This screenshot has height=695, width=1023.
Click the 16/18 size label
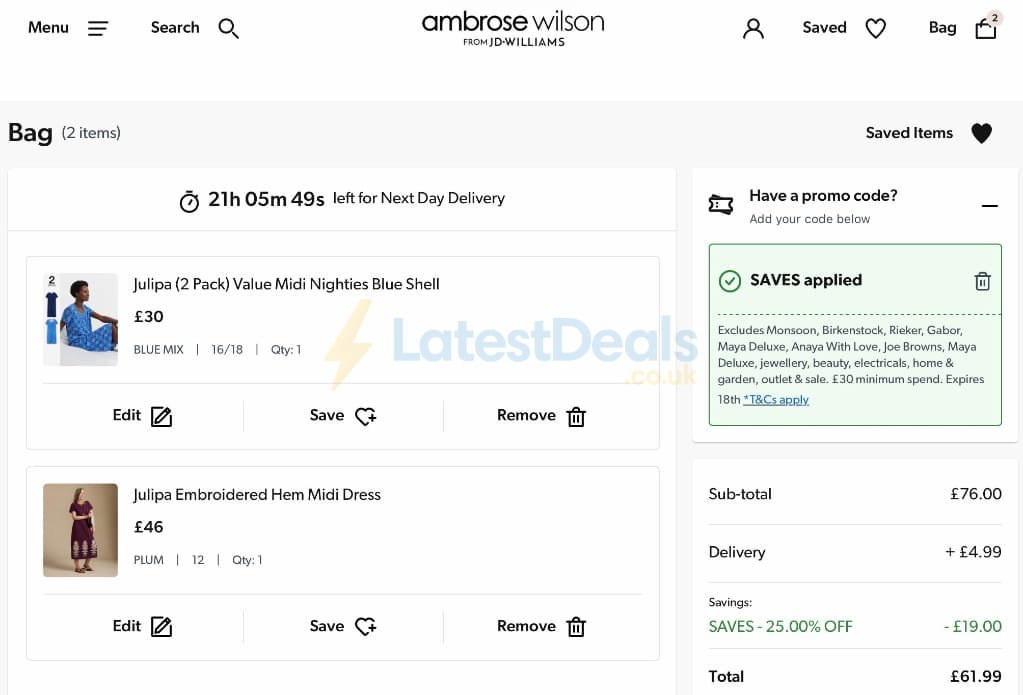coord(227,350)
